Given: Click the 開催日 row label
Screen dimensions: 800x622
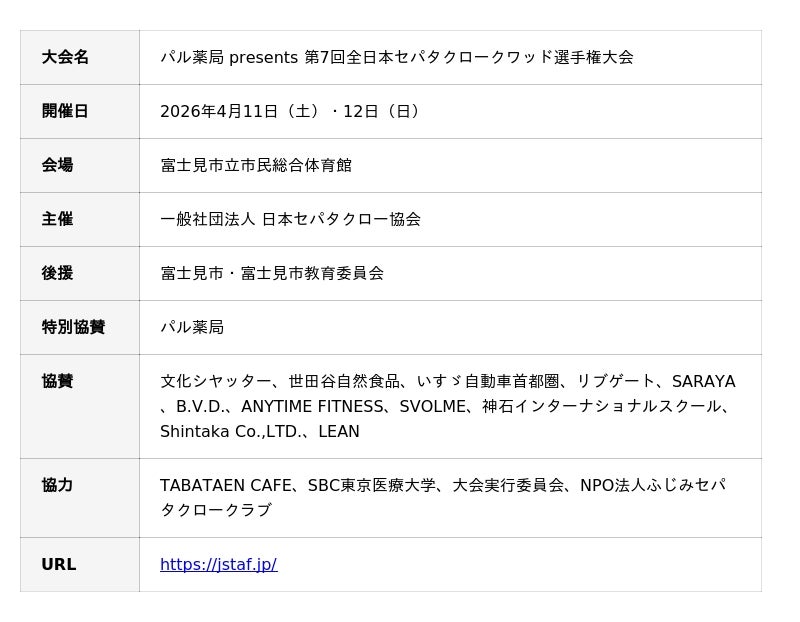Looking at the screenshot, I should 65,111.
